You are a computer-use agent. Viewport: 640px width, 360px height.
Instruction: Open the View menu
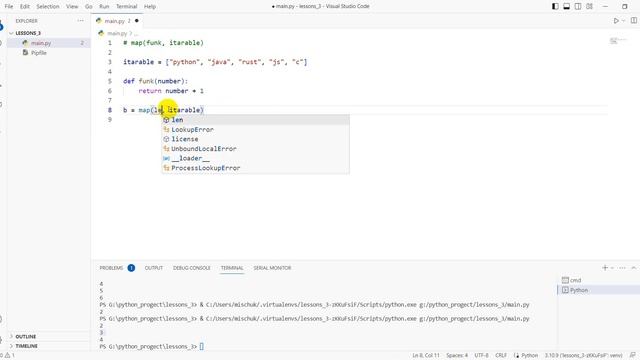point(72,6)
